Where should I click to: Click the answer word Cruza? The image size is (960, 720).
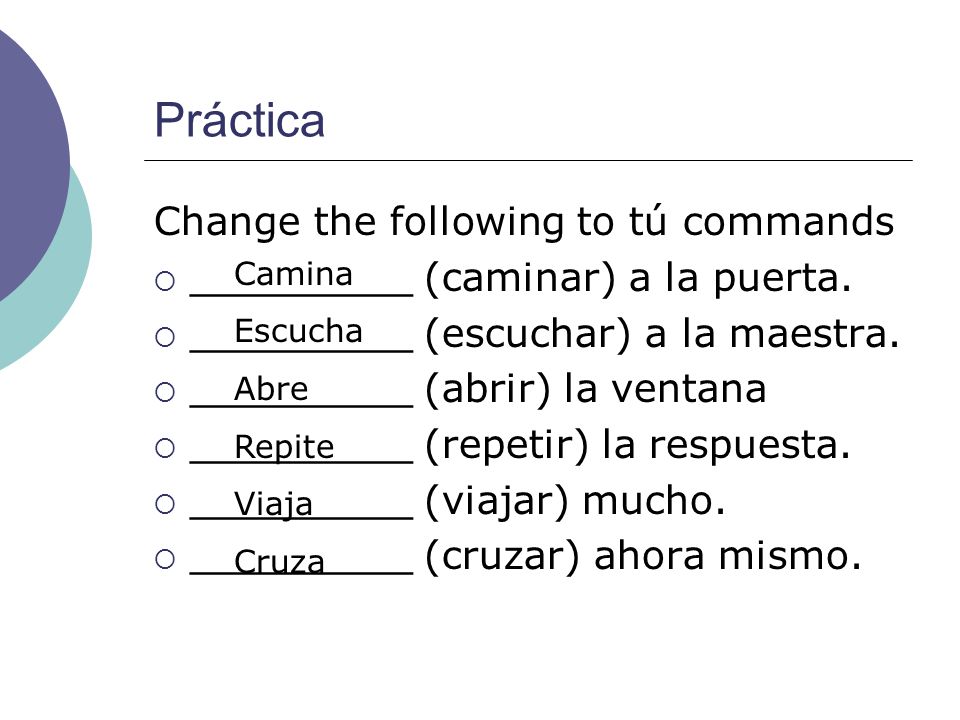pyautogui.click(x=279, y=561)
